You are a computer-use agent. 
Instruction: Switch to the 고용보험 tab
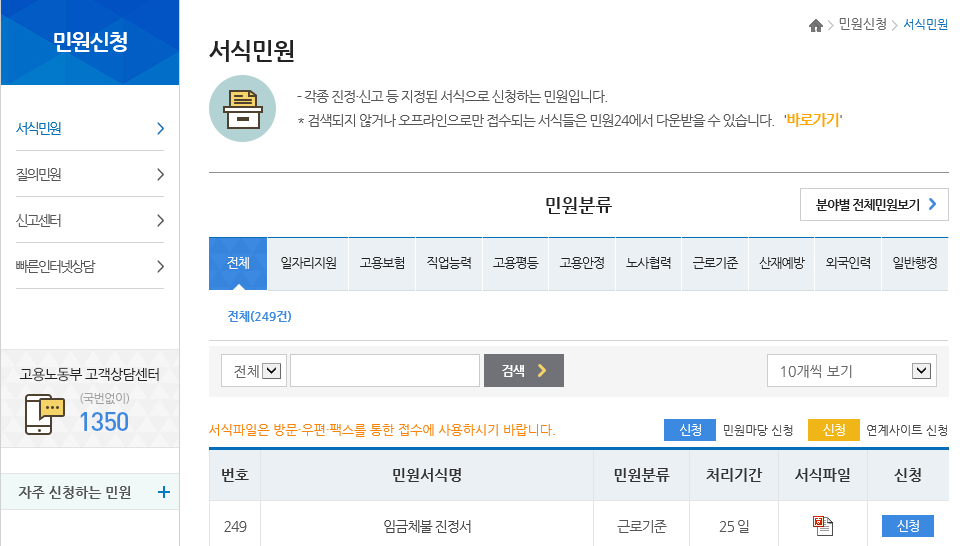(382, 264)
